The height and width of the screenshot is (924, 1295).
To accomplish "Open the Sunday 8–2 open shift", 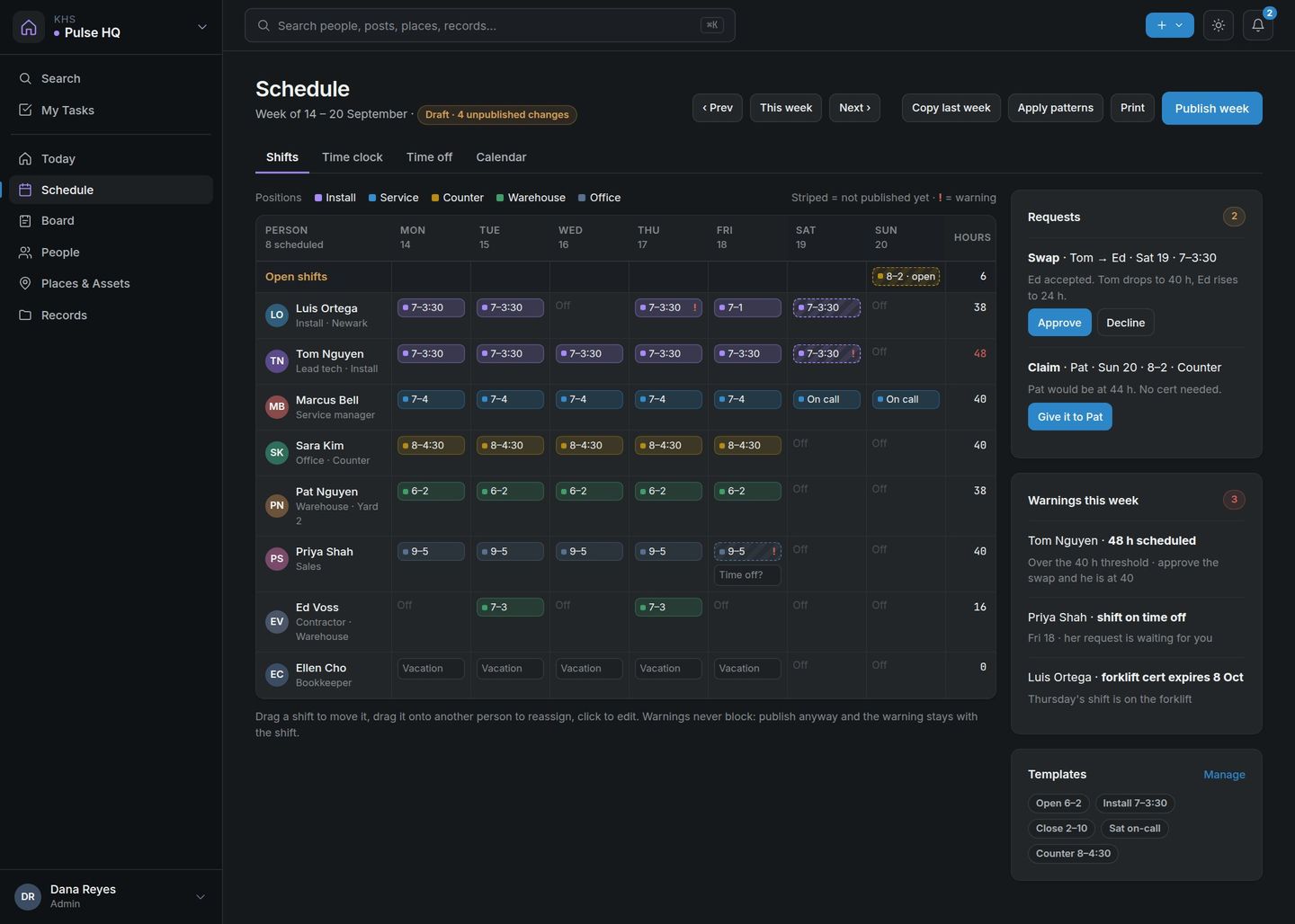I will point(906,277).
